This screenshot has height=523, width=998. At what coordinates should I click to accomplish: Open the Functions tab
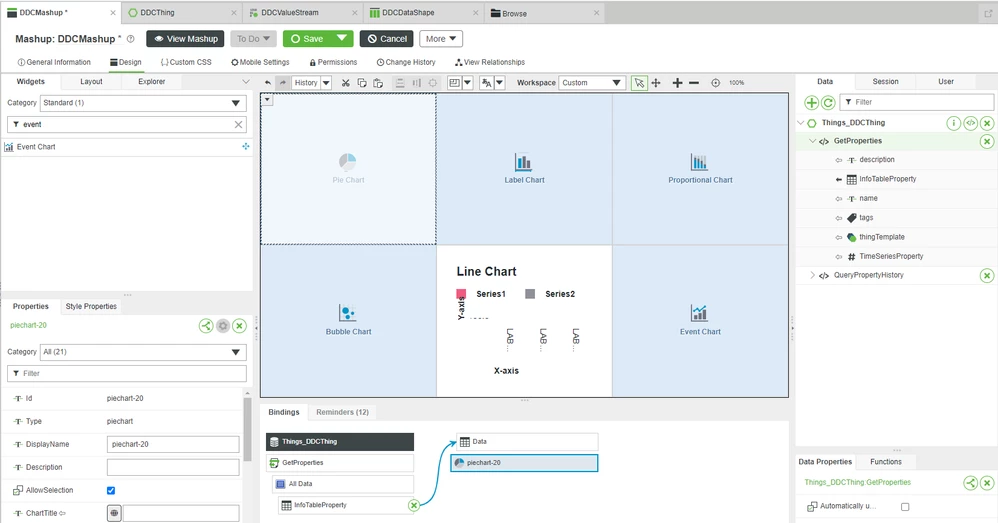coord(886,462)
